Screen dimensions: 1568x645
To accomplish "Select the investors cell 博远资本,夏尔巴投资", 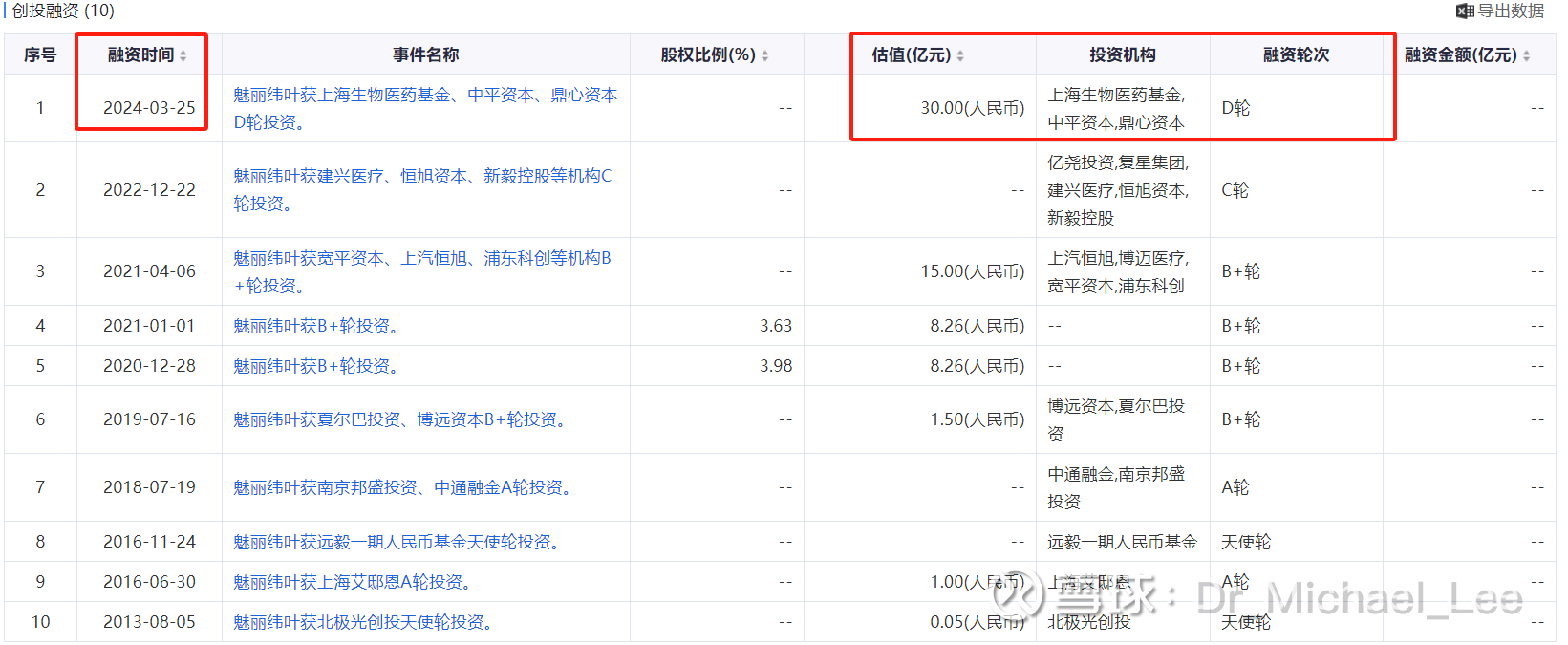I will pos(1123,419).
